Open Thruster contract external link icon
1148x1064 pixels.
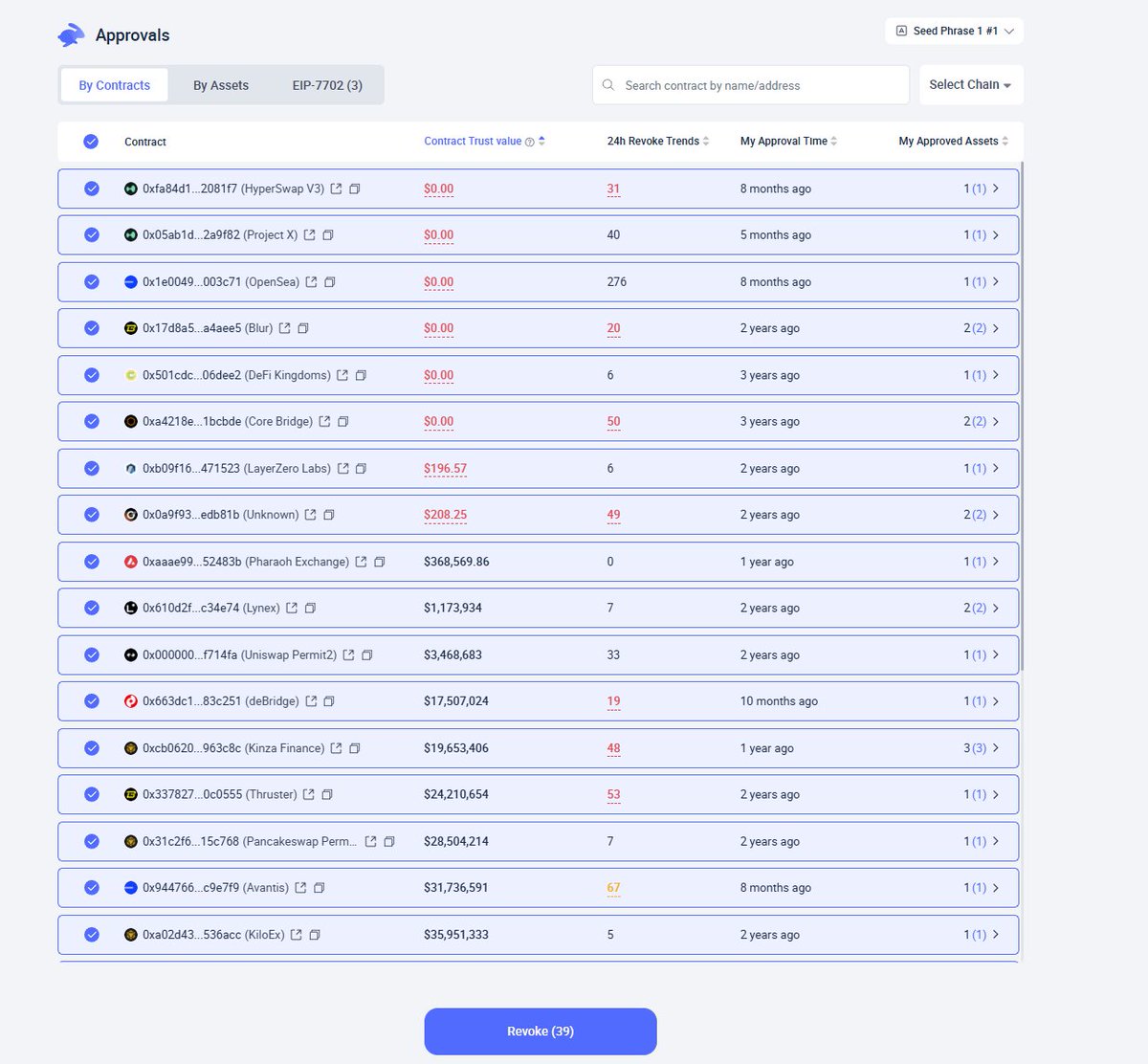pyautogui.click(x=308, y=794)
